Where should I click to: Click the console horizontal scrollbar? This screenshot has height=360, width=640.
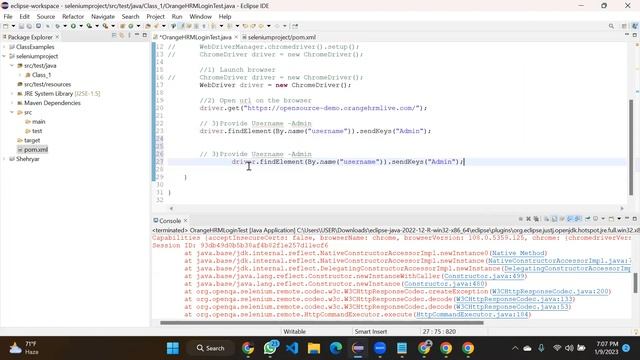[x=322, y=323]
